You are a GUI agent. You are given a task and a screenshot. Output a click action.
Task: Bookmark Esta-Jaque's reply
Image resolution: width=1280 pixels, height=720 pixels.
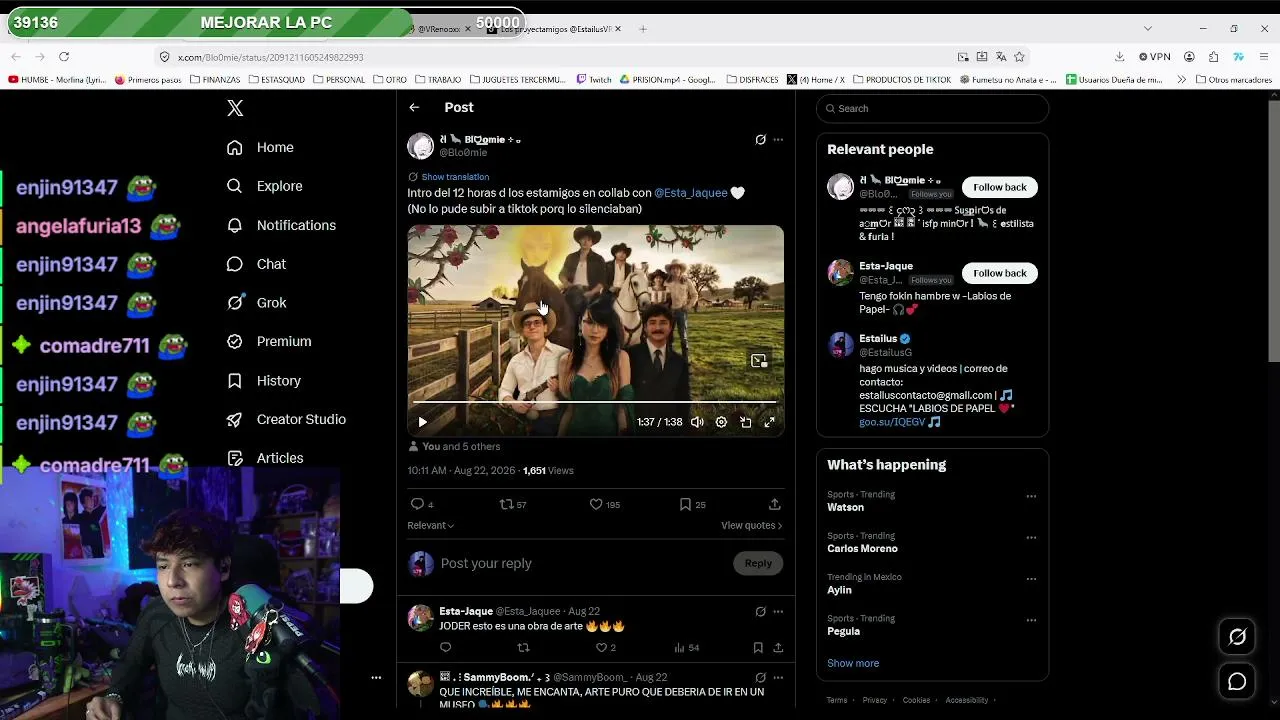[x=758, y=648]
